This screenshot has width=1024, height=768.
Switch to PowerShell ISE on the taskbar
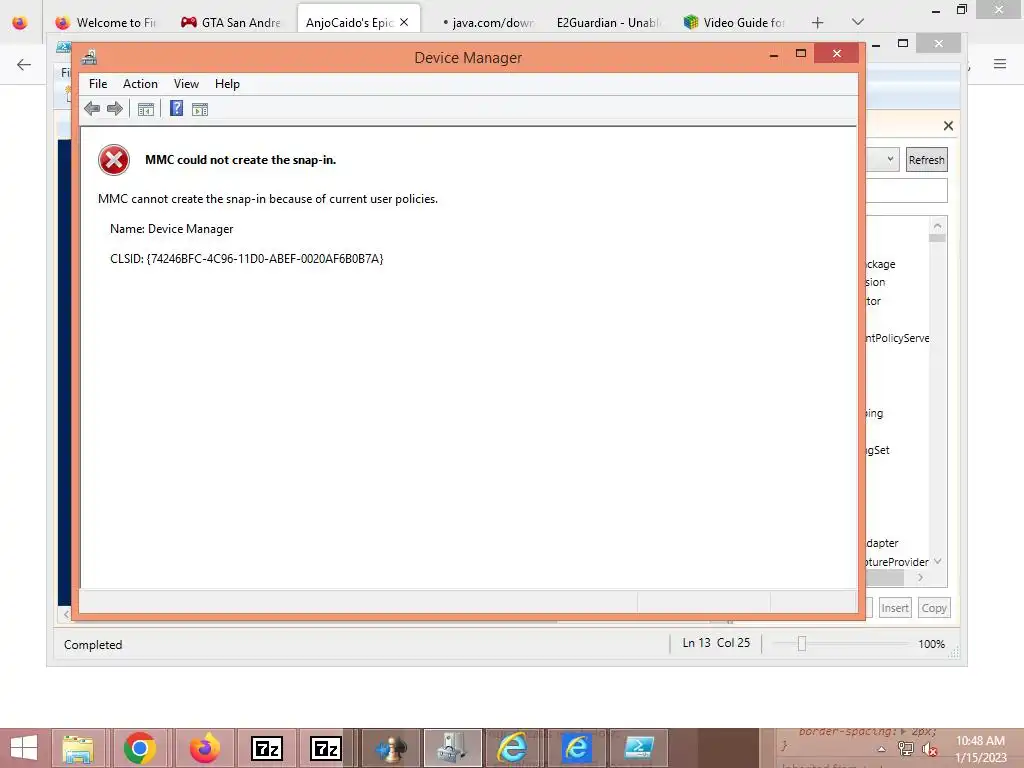(639, 748)
